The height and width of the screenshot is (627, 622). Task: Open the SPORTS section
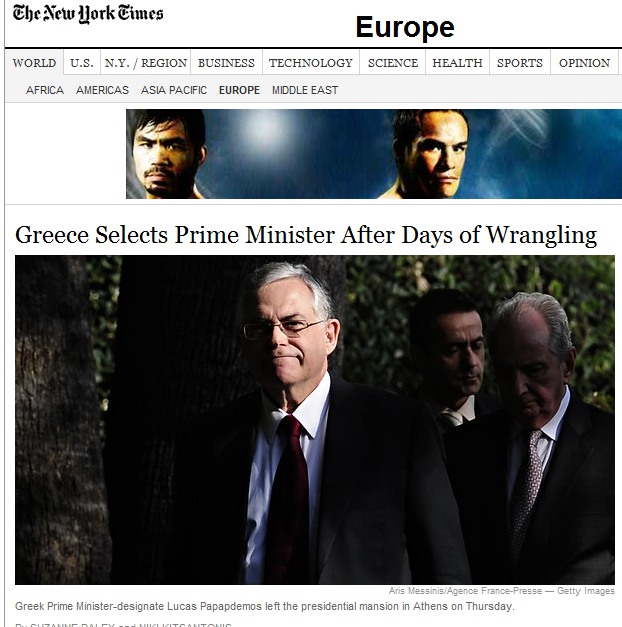pos(520,63)
